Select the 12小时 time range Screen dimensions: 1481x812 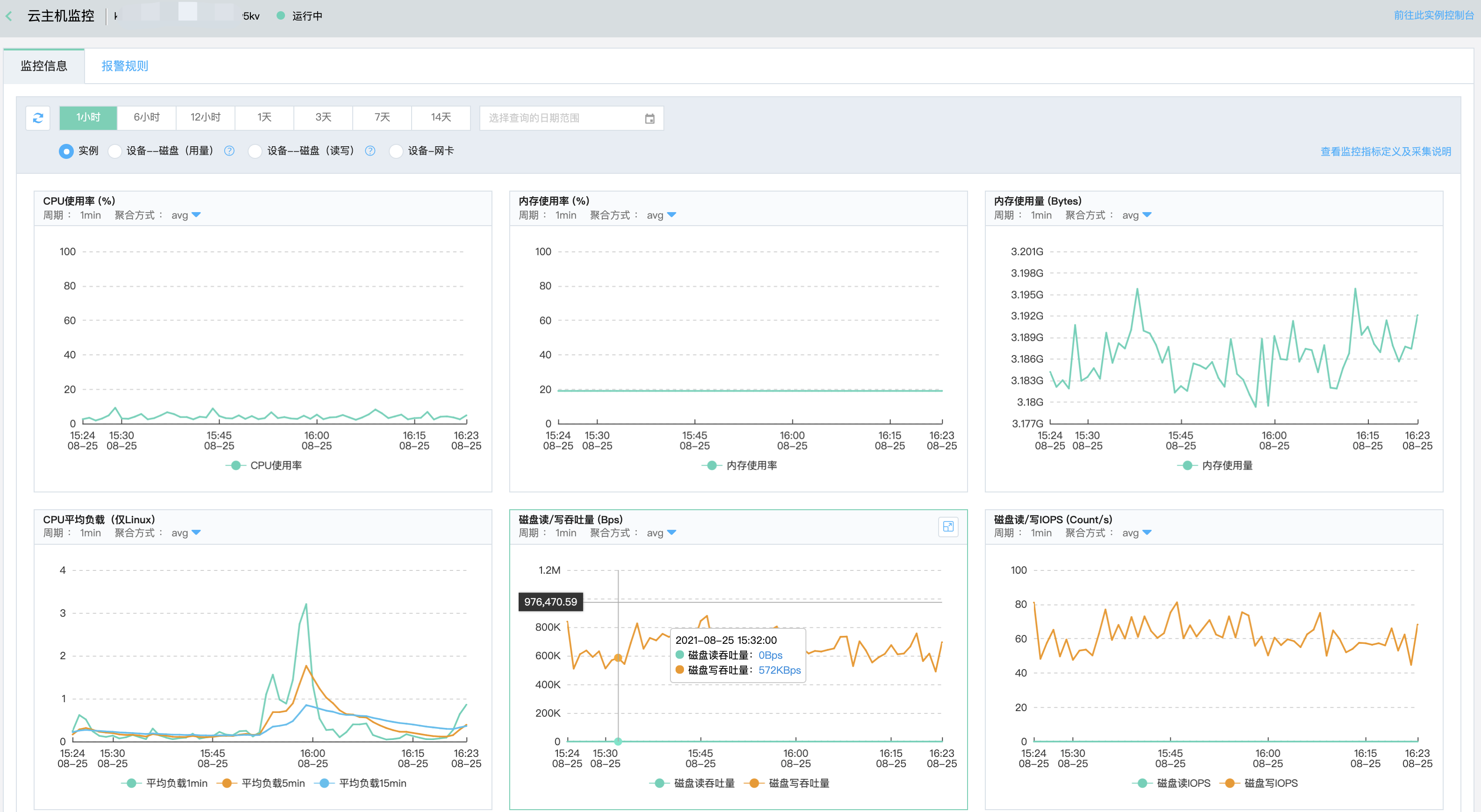(x=206, y=118)
